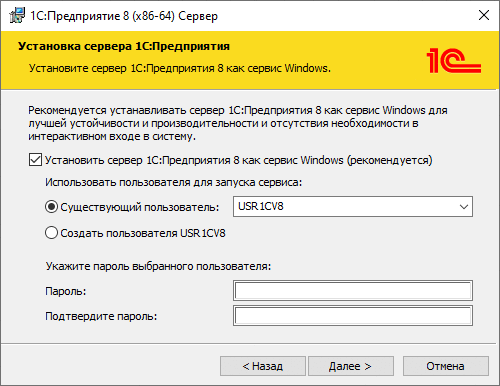Click the Подтвердите пароль: label text

coord(101,316)
